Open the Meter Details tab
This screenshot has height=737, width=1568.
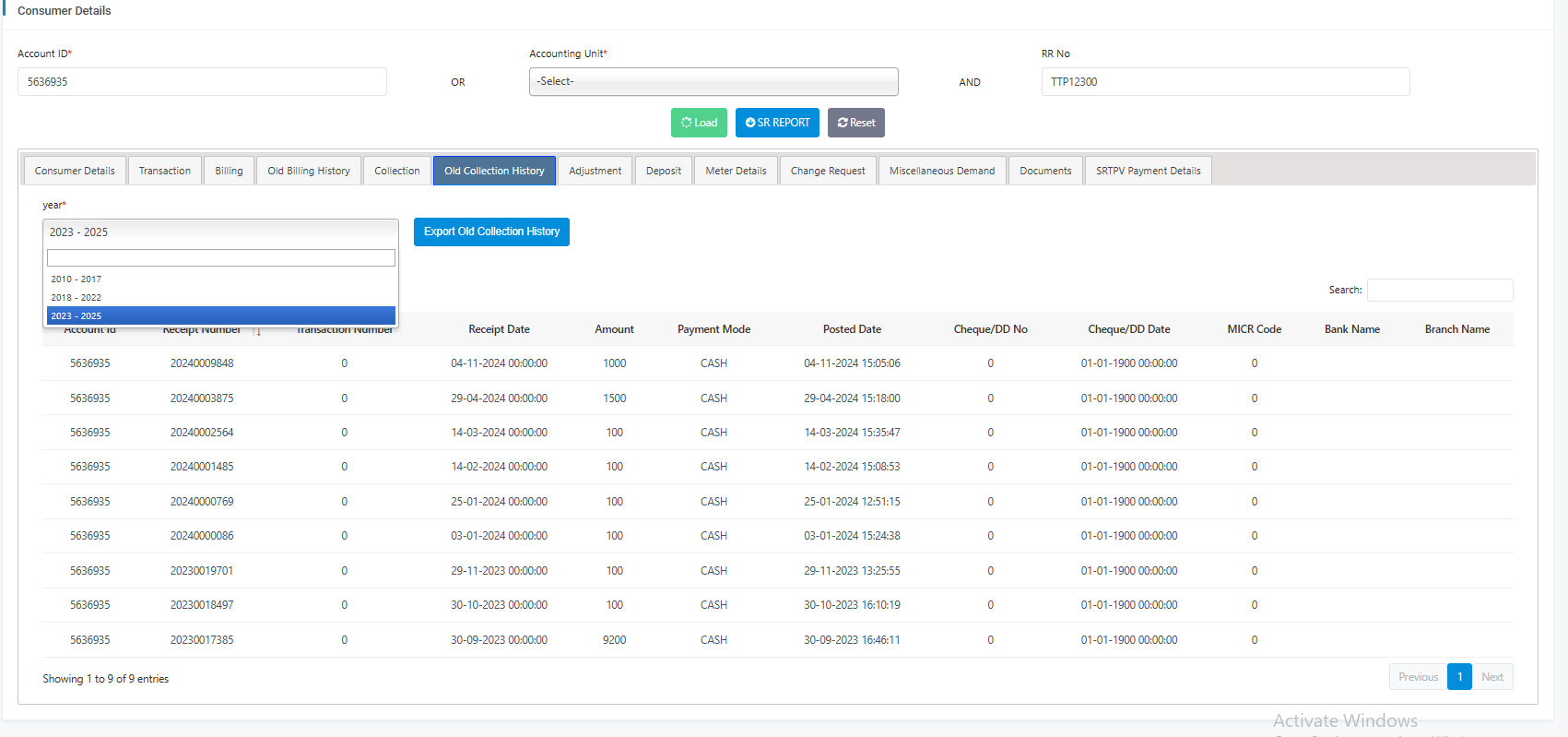click(x=736, y=171)
